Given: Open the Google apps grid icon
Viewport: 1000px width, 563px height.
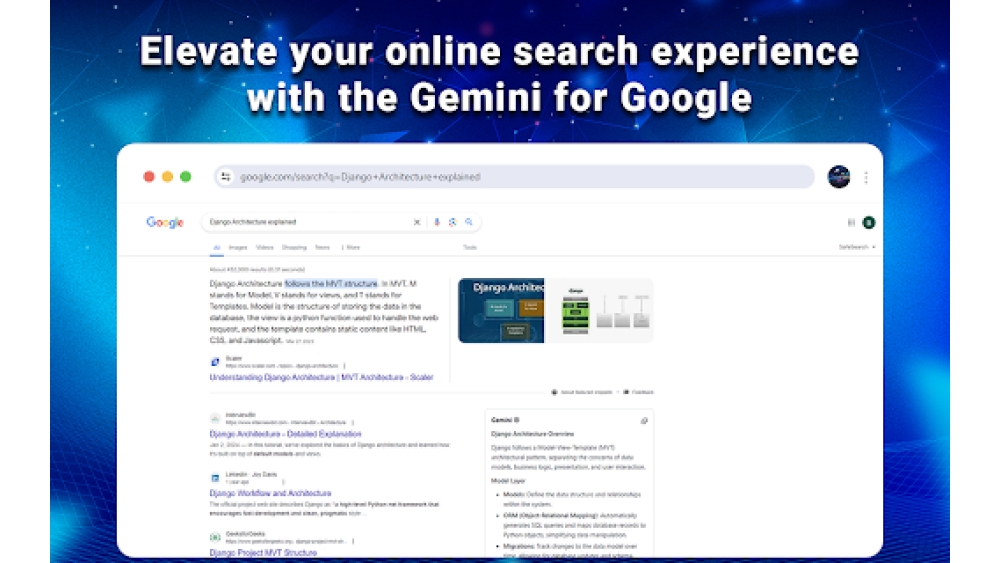Looking at the screenshot, I should [851, 223].
